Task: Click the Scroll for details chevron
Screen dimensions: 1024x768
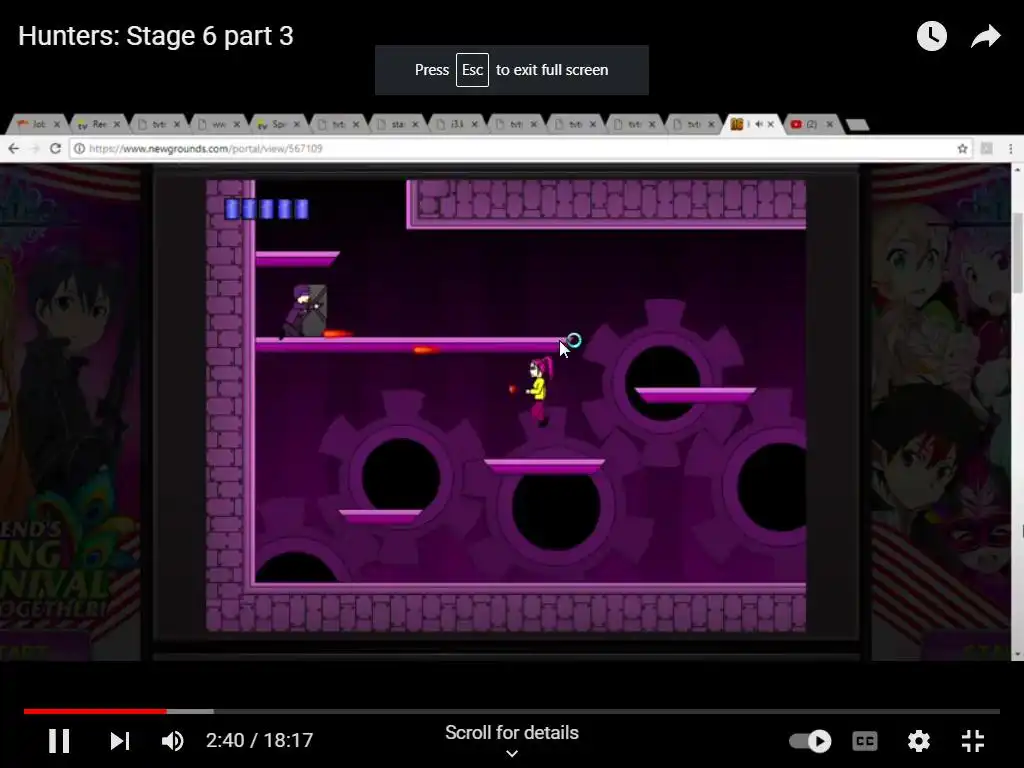Action: pos(512,753)
